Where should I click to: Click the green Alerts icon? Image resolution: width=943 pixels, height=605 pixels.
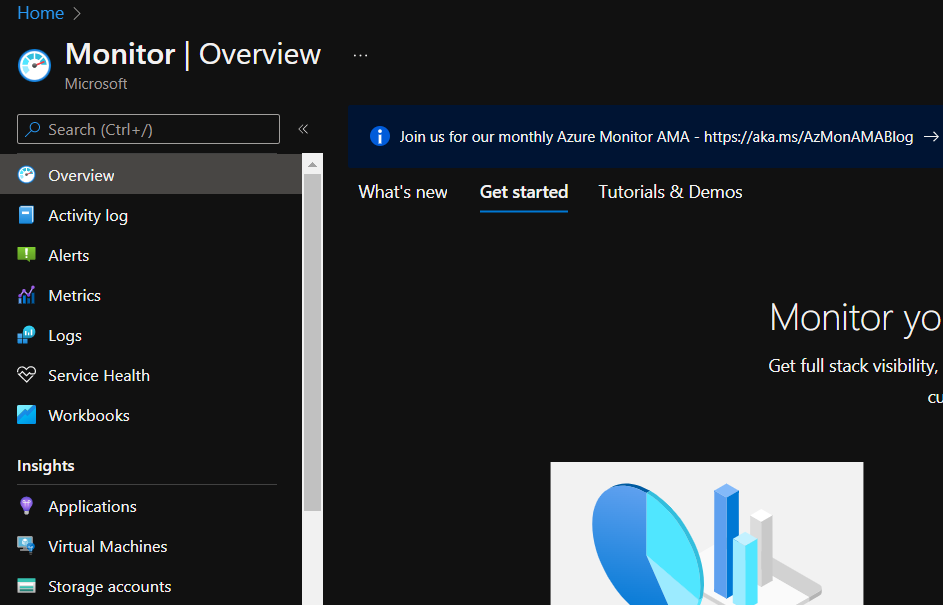[x=27, y=255]
